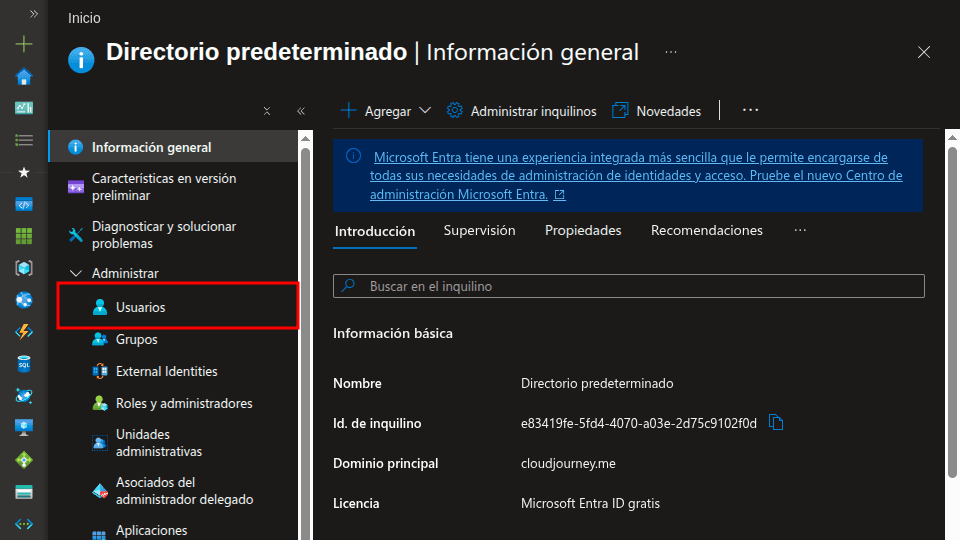
Task: Open Usuarios in the side menu
Action: coord(140,307)
